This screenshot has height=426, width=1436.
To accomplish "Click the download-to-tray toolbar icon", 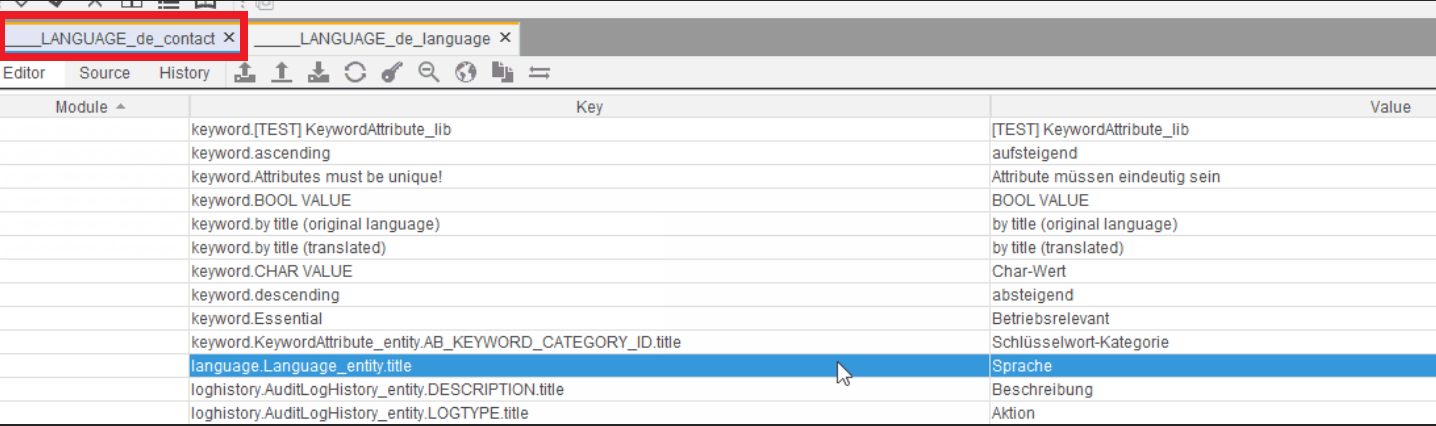I will click(318, 73).
